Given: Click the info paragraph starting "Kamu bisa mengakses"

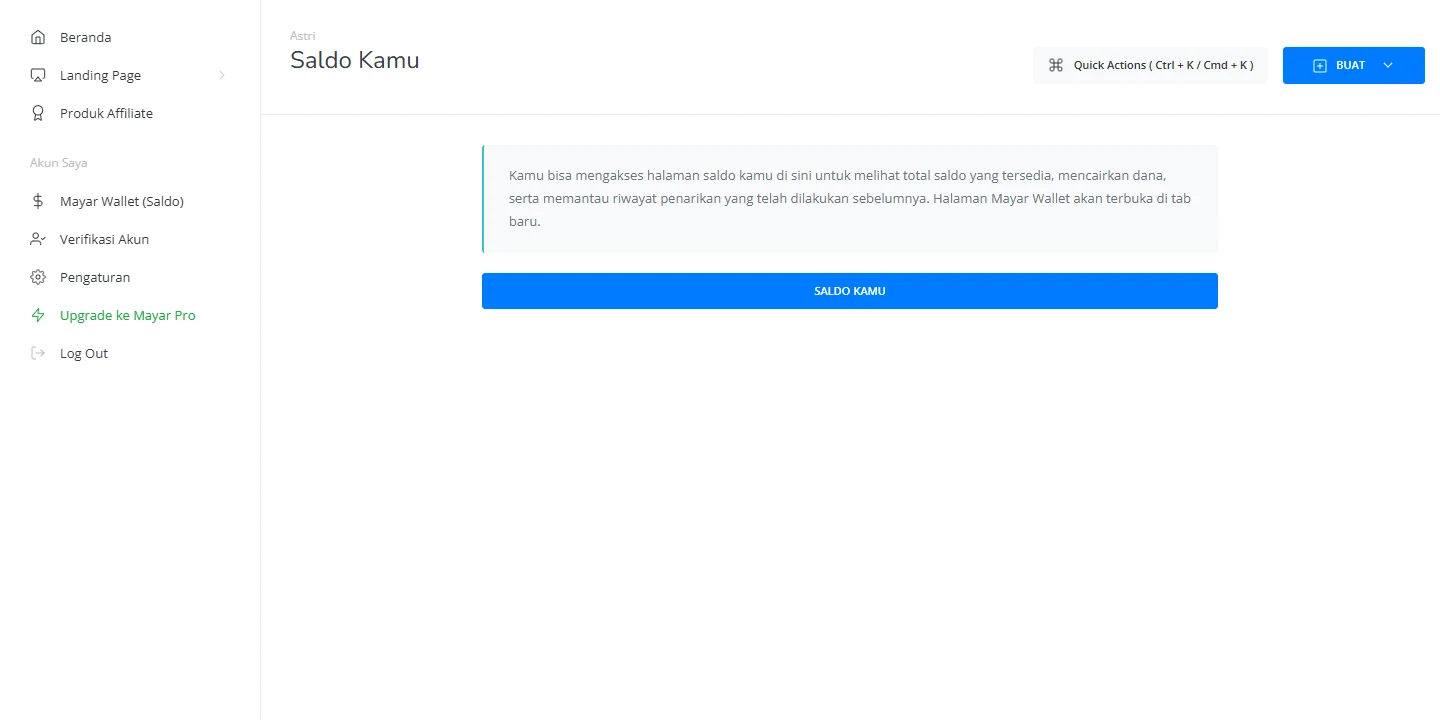Looking at the screenshot, I should (x=850, y=198).
